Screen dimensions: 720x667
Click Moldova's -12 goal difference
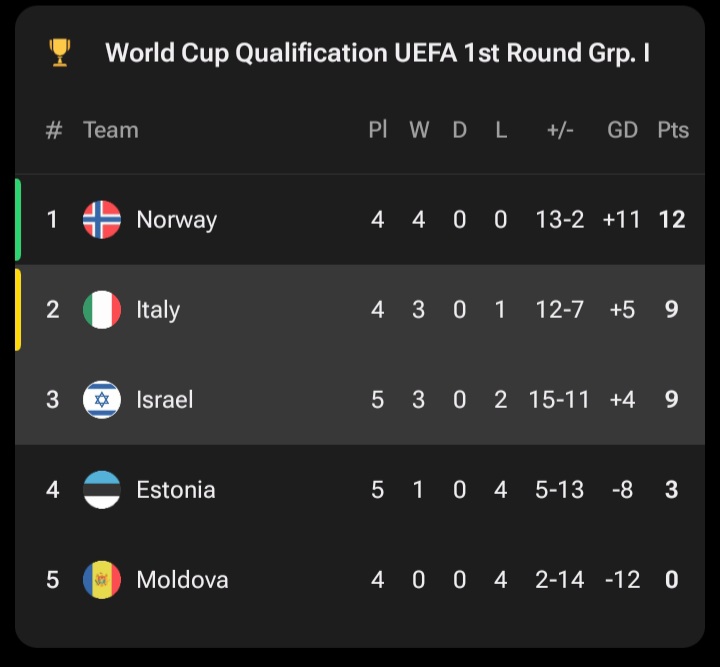pyautogui.click(x=622, y=580)
